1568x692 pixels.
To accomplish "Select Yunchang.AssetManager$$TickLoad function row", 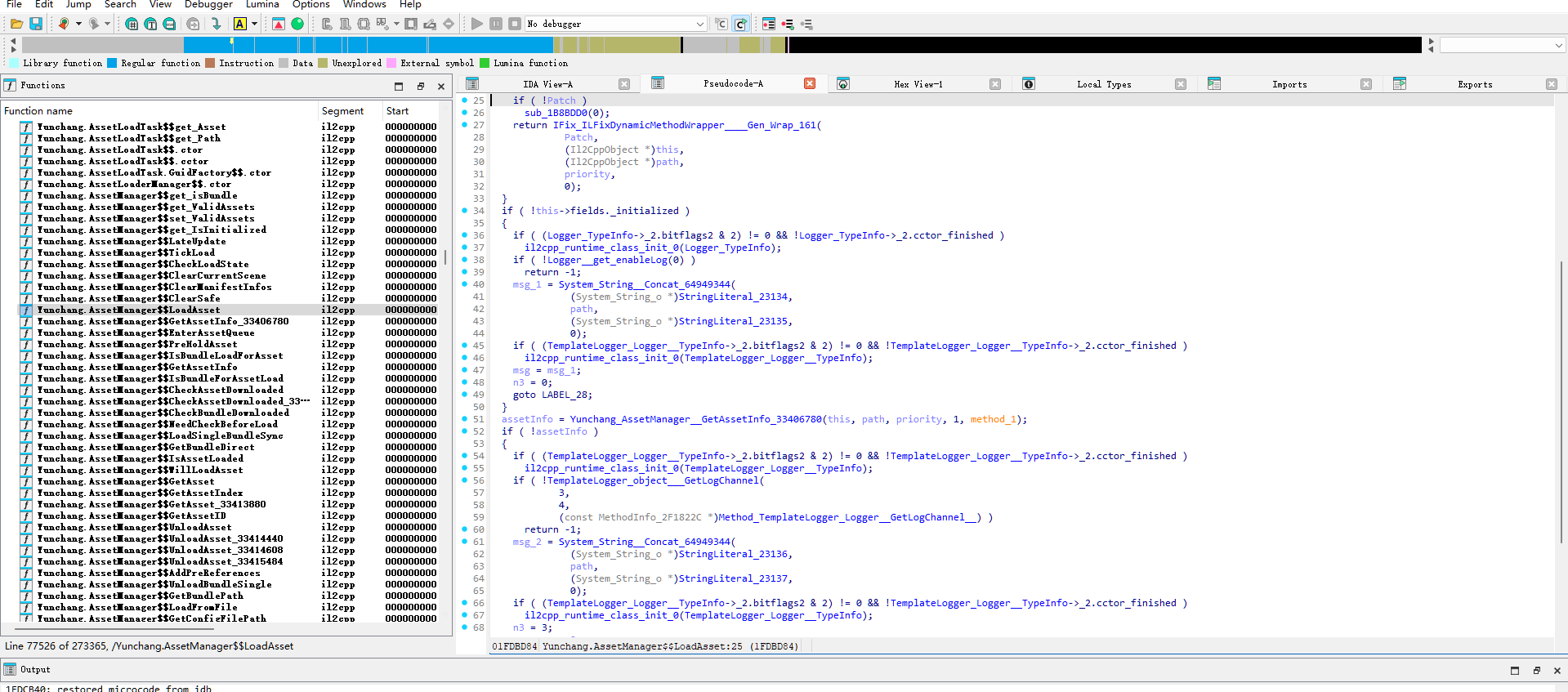I will (x=229, y=252).
